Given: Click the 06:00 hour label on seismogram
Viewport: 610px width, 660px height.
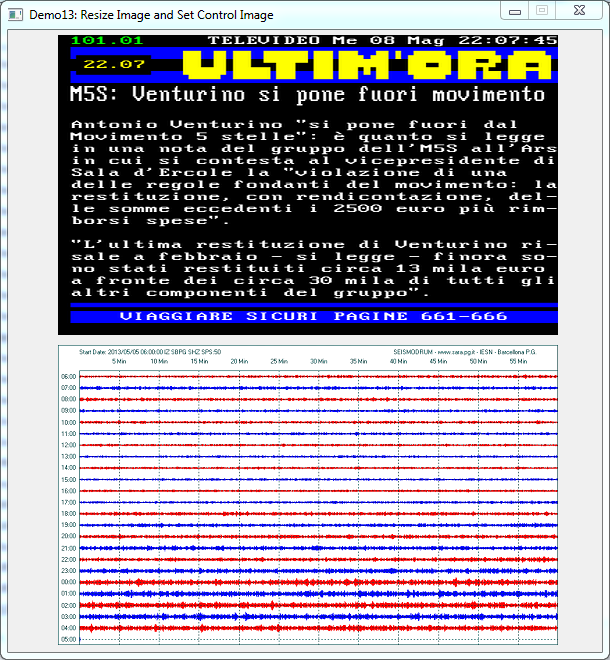Looking at the screenshot, I should point(68,377).
